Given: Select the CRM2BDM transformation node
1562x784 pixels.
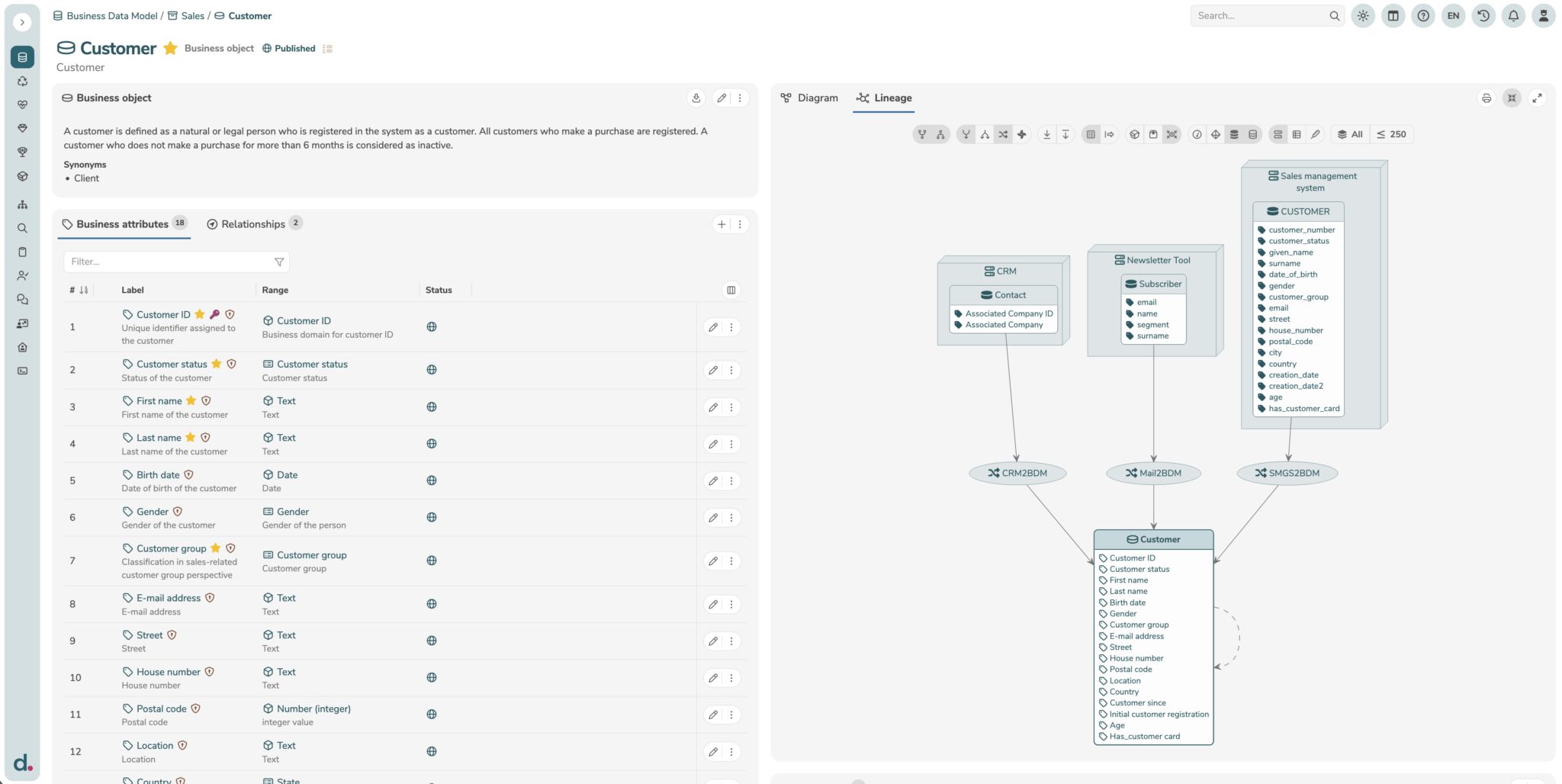Looking at the screenshot, I should [x=1017, y=474].
